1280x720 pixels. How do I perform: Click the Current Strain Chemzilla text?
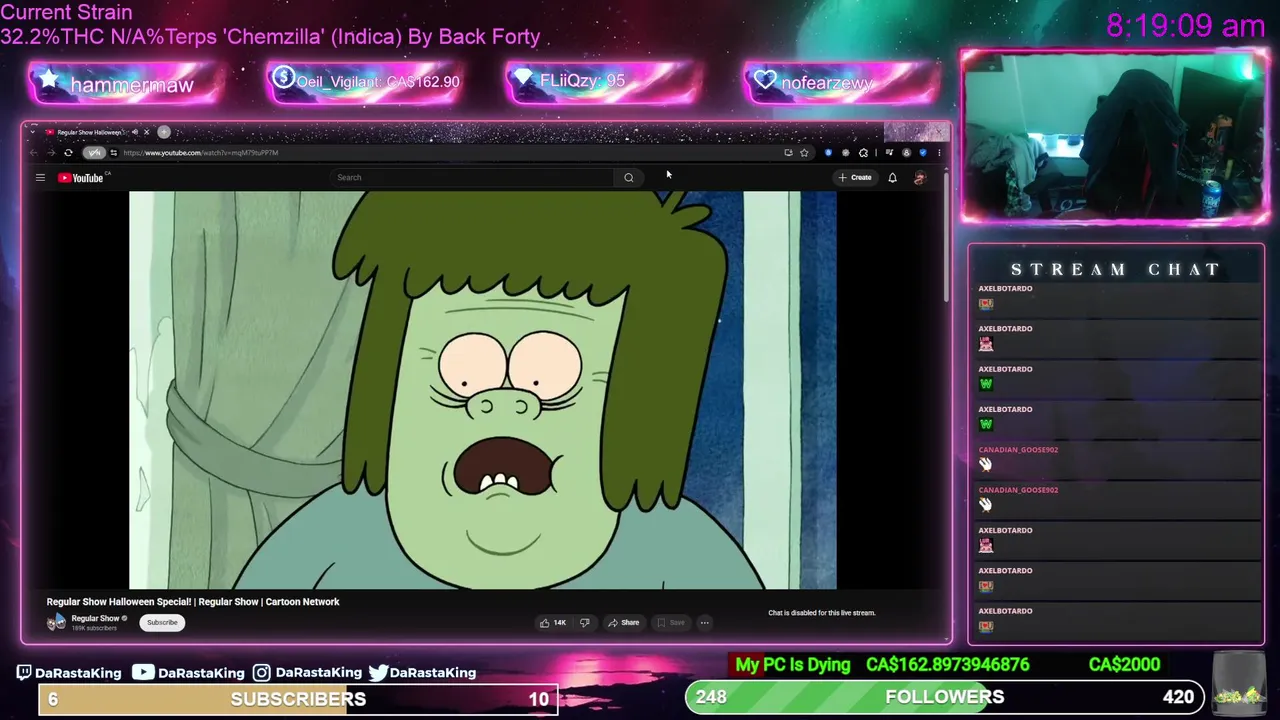pos(270,25)
